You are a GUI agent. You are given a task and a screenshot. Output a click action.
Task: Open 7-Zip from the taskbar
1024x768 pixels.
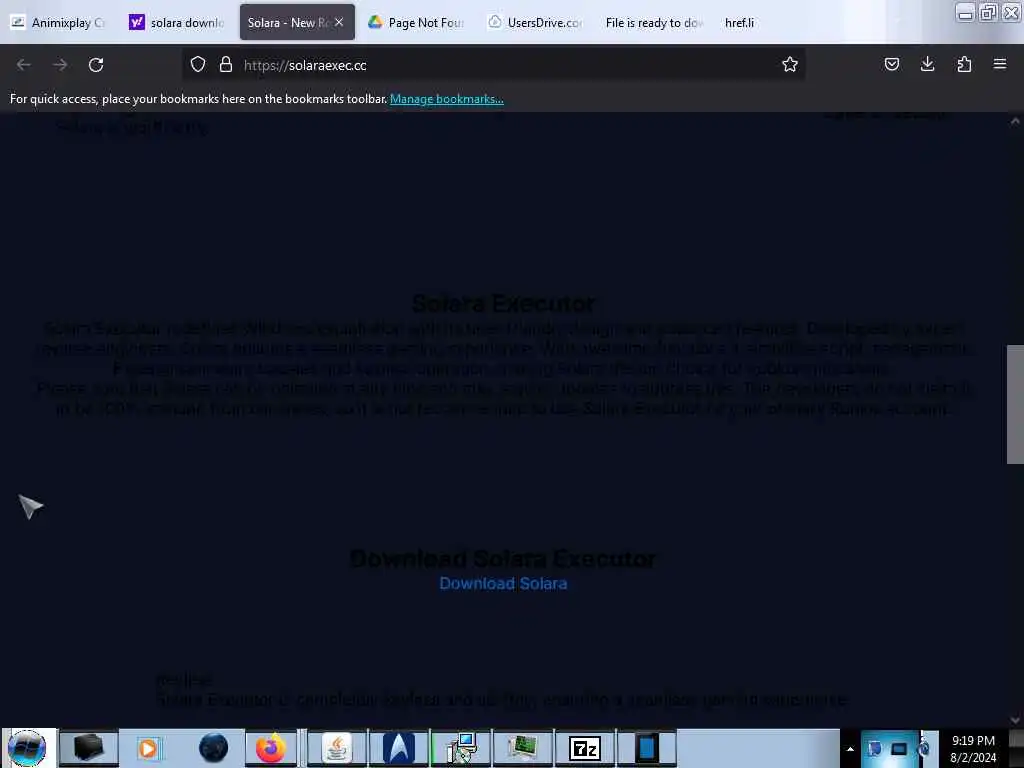pyautogui.click(x=584, y=748)
